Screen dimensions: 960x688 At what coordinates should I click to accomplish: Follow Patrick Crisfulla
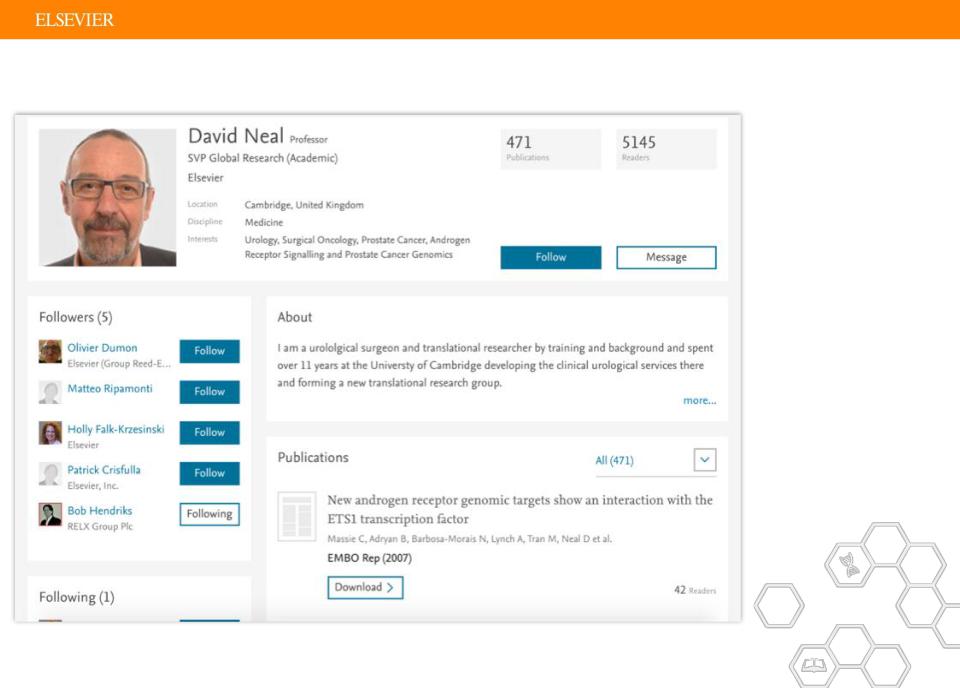(209, 473)
